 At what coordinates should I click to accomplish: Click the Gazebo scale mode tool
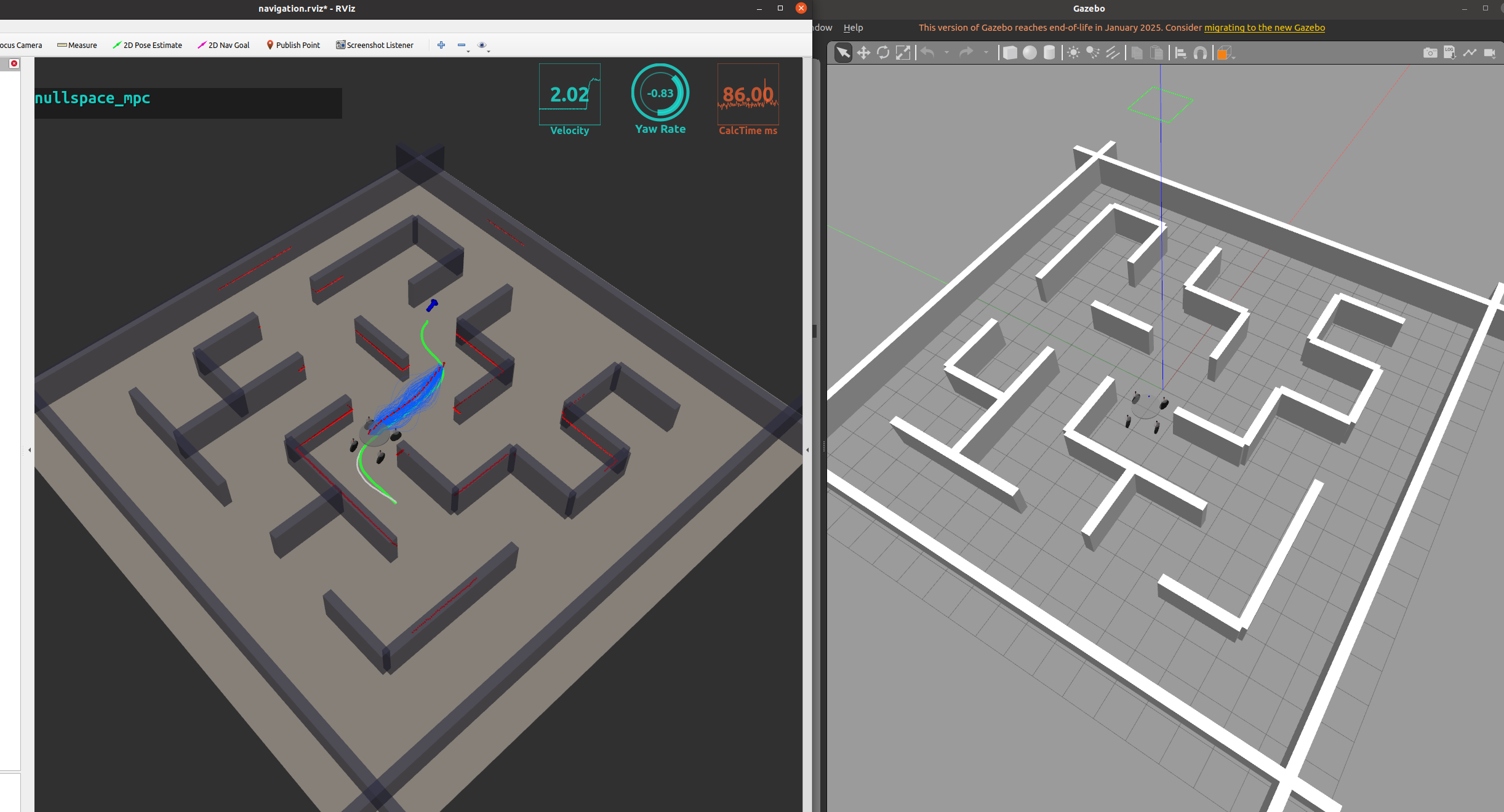click(903, 53)
